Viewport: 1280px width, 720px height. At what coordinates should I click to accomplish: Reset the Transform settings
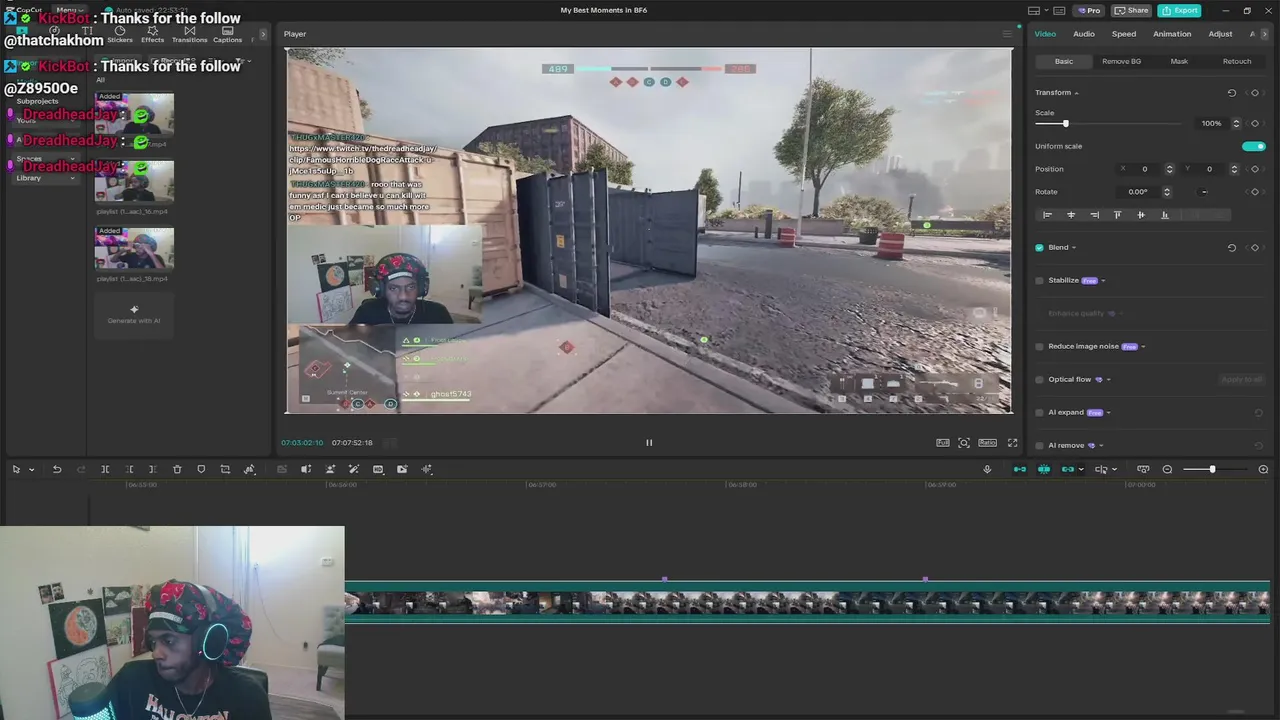(x=1232, y=92)
